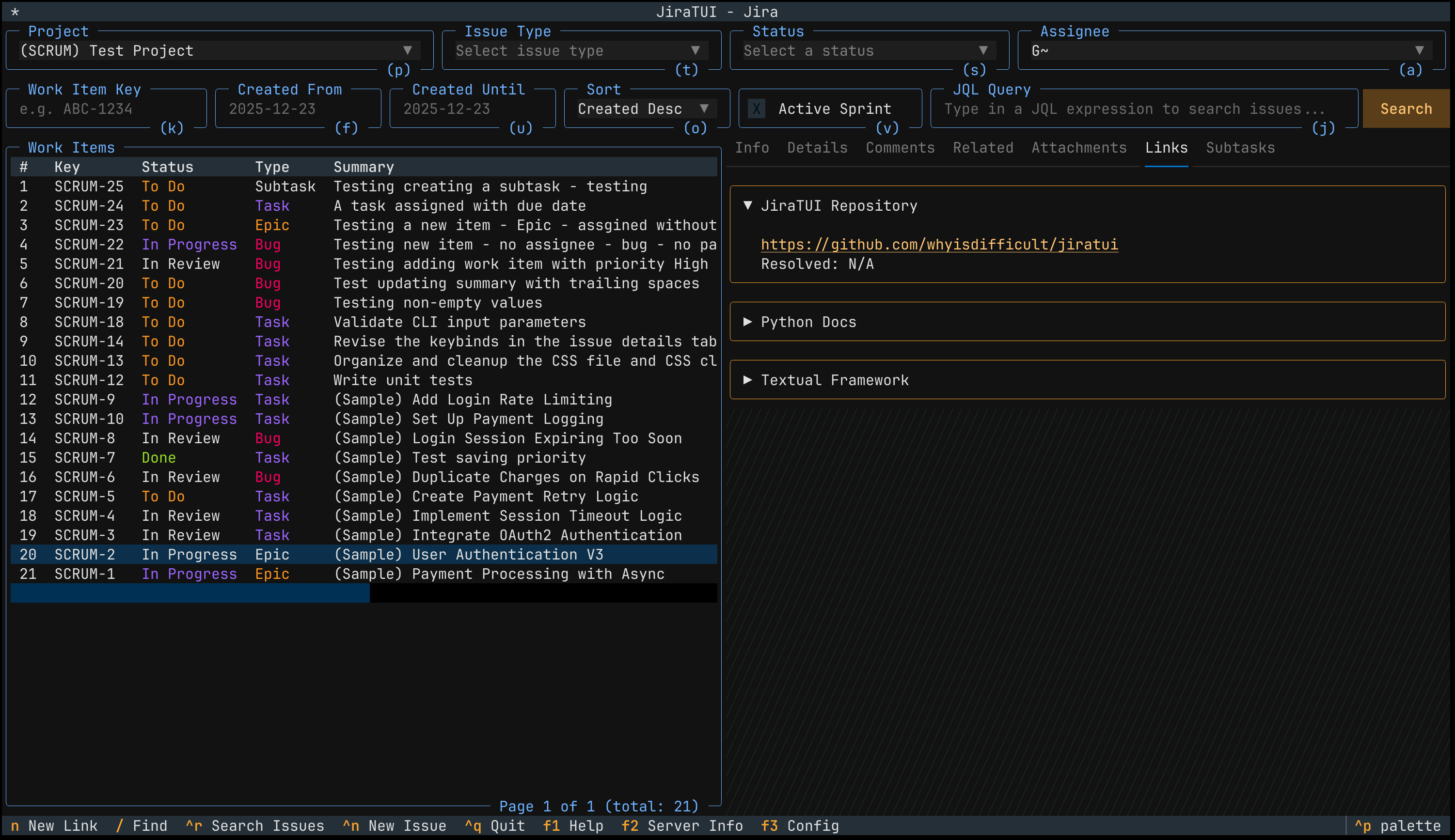Focus the Created Until date field
This screenshot has height=840, width=1455.
point(473,109)
